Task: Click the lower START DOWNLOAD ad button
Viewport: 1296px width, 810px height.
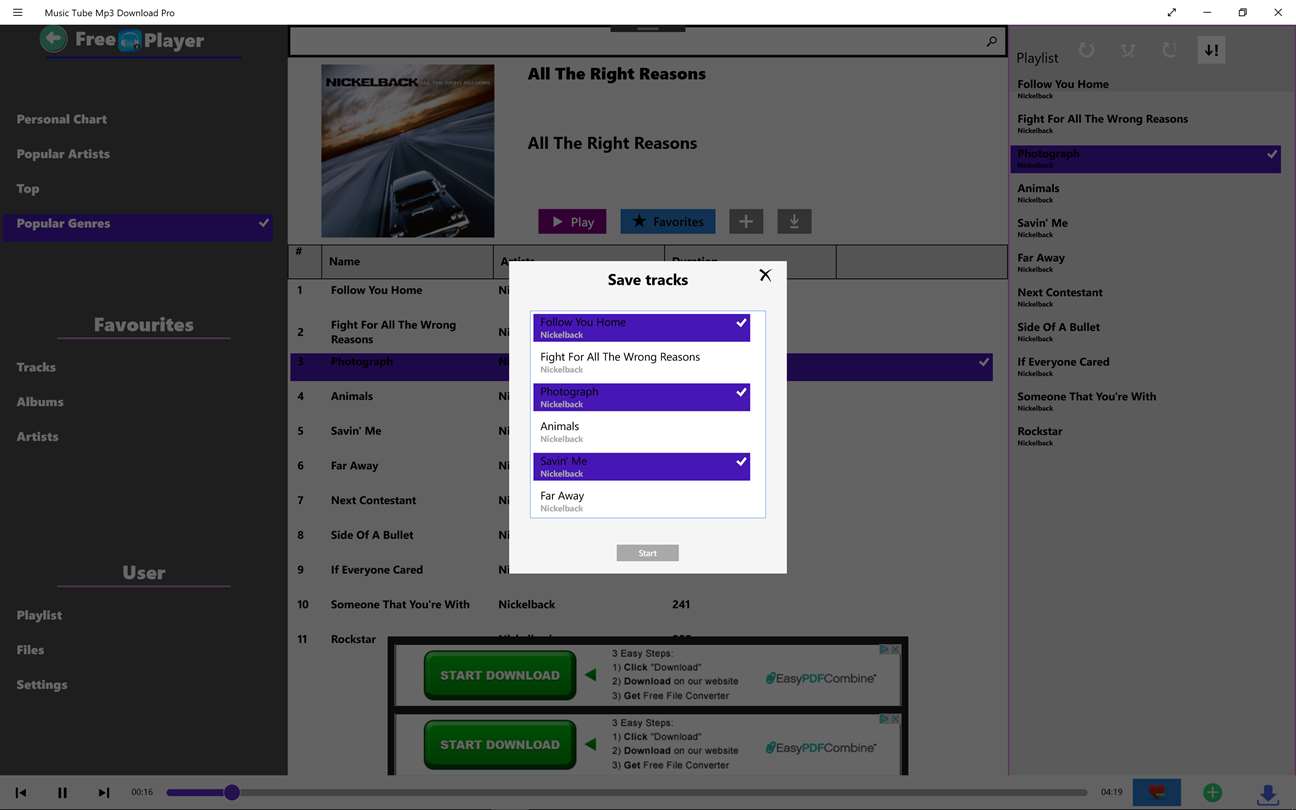Action: 500,745
